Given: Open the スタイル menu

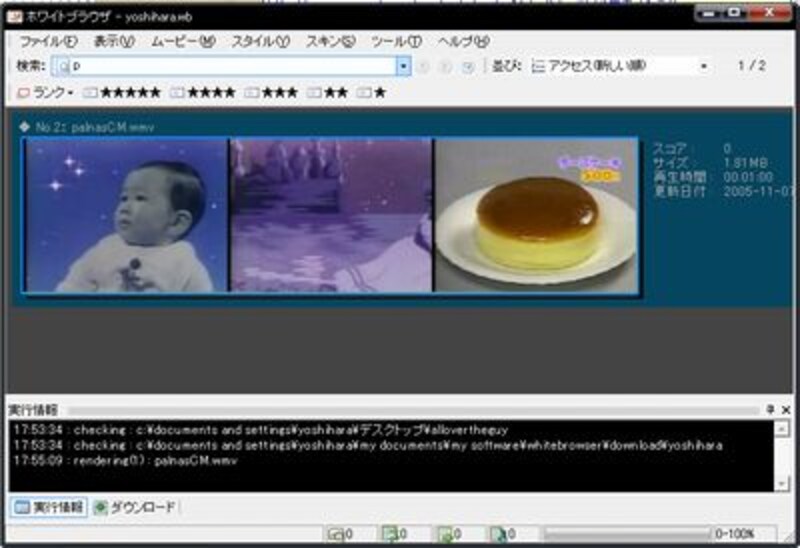Looking at the screenshot, I should tap(261, 41).
